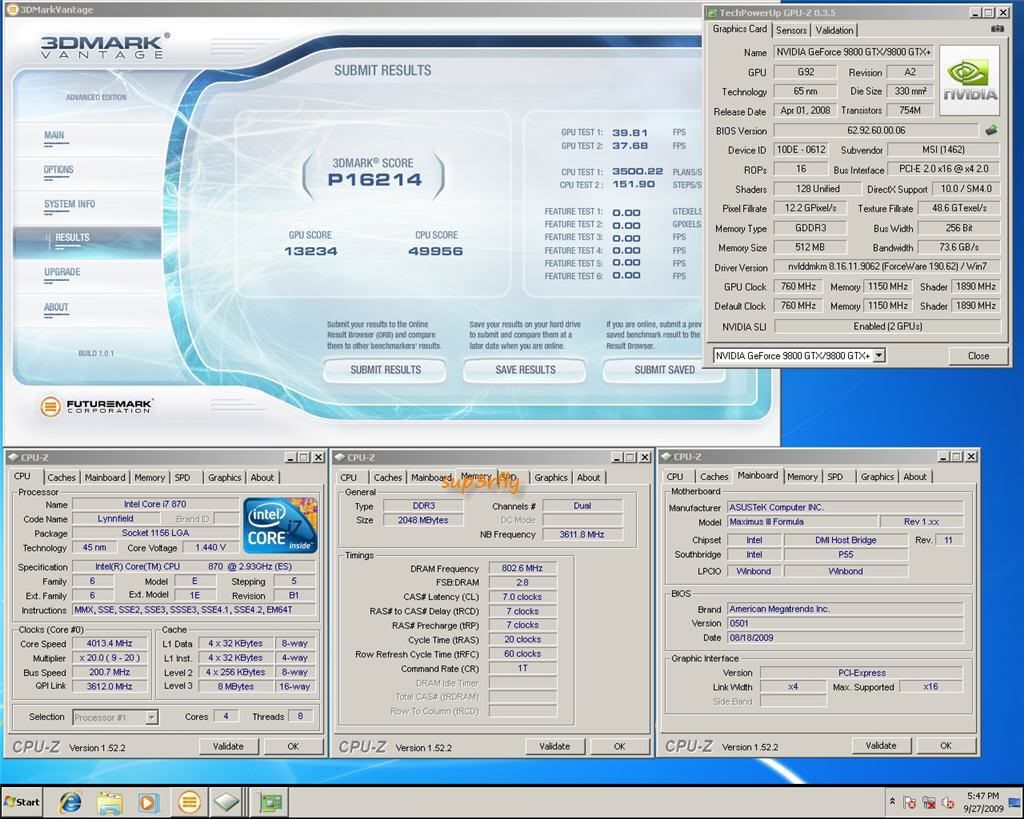Go to System Info in 3DMark sidebar

pyautogui.click(x=69, y=204)
